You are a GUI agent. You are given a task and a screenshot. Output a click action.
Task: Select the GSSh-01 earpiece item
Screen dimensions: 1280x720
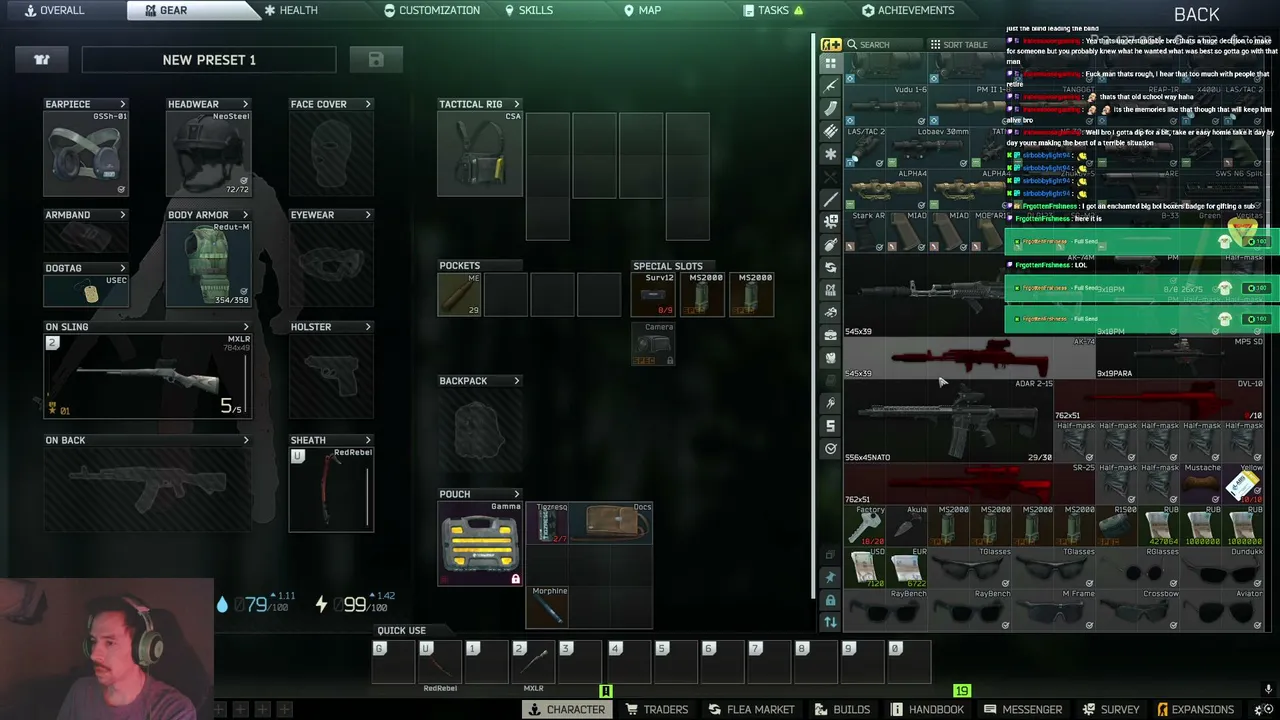[x=86, y=154]
